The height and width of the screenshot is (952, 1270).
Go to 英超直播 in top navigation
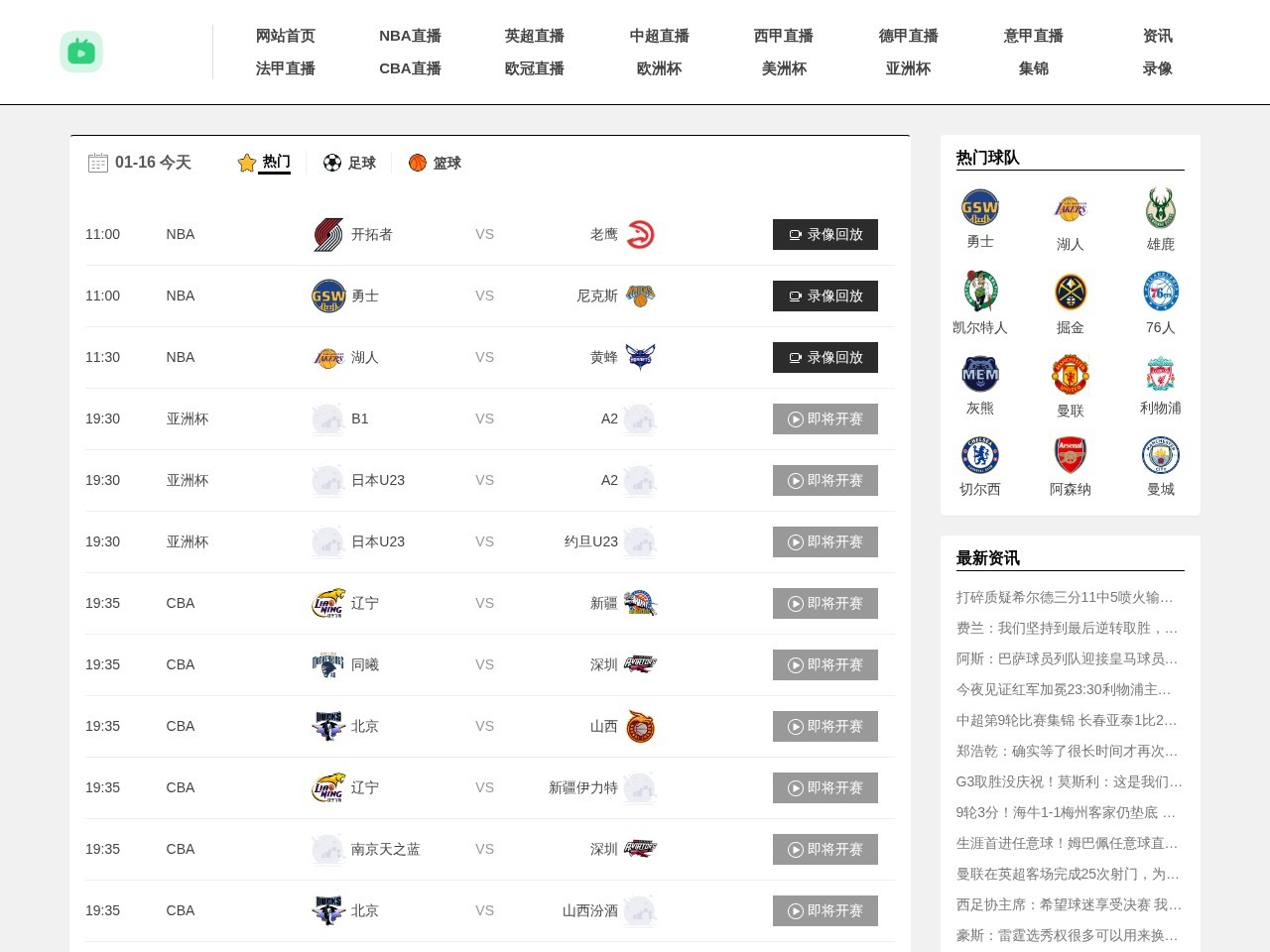point(534,36)
